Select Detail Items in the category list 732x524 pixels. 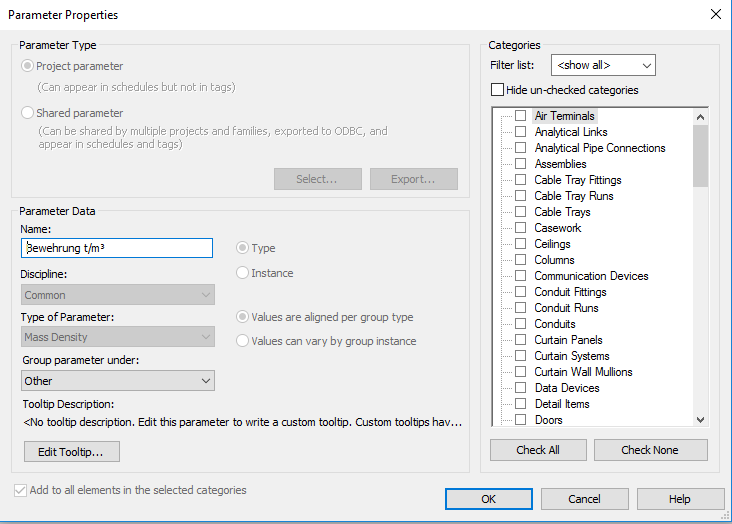(x=561, y=404)
